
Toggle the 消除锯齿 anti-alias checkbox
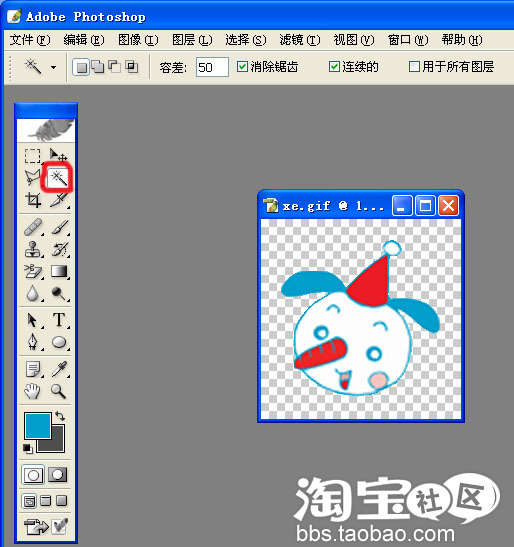242,66
